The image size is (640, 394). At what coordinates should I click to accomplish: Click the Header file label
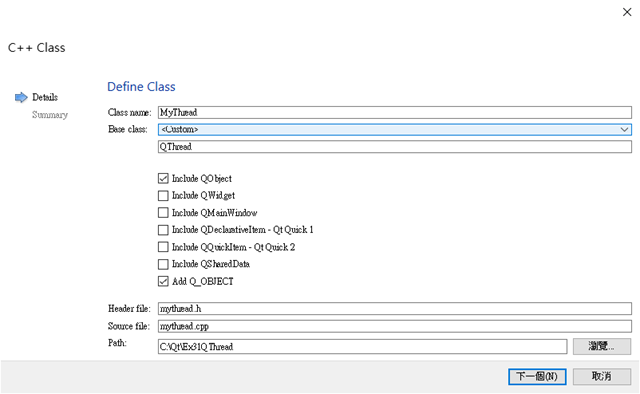[x=129, y=309]
